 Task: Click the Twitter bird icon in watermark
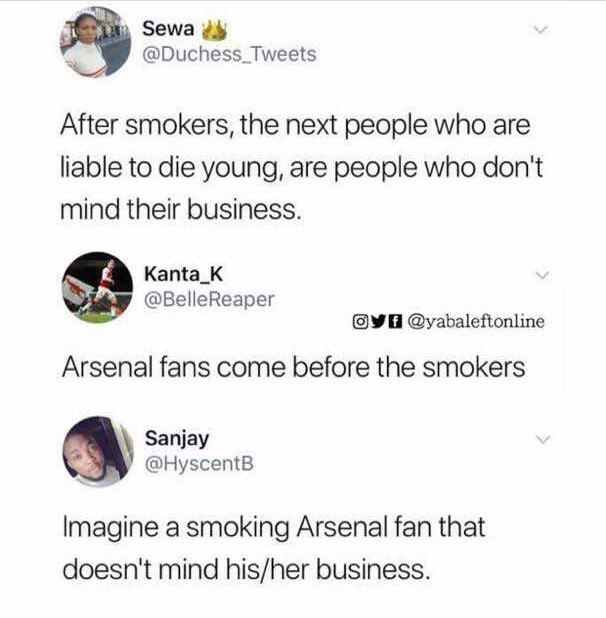point(378,321)
